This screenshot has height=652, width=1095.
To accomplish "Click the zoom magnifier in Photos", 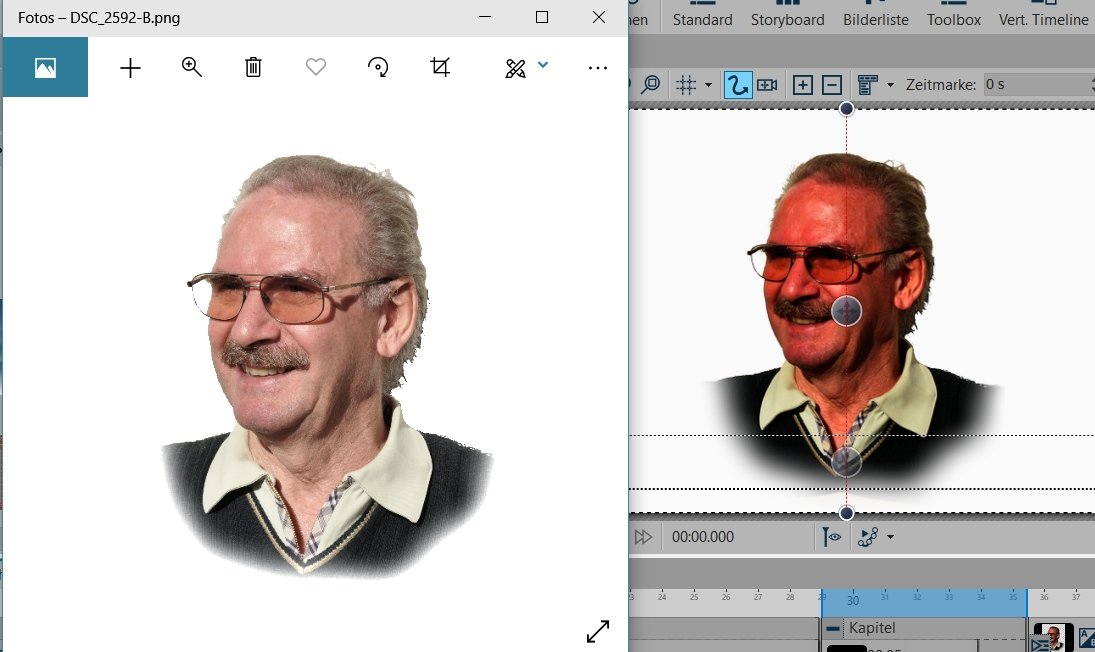I will pyautogui.click(x=192, y=67).
